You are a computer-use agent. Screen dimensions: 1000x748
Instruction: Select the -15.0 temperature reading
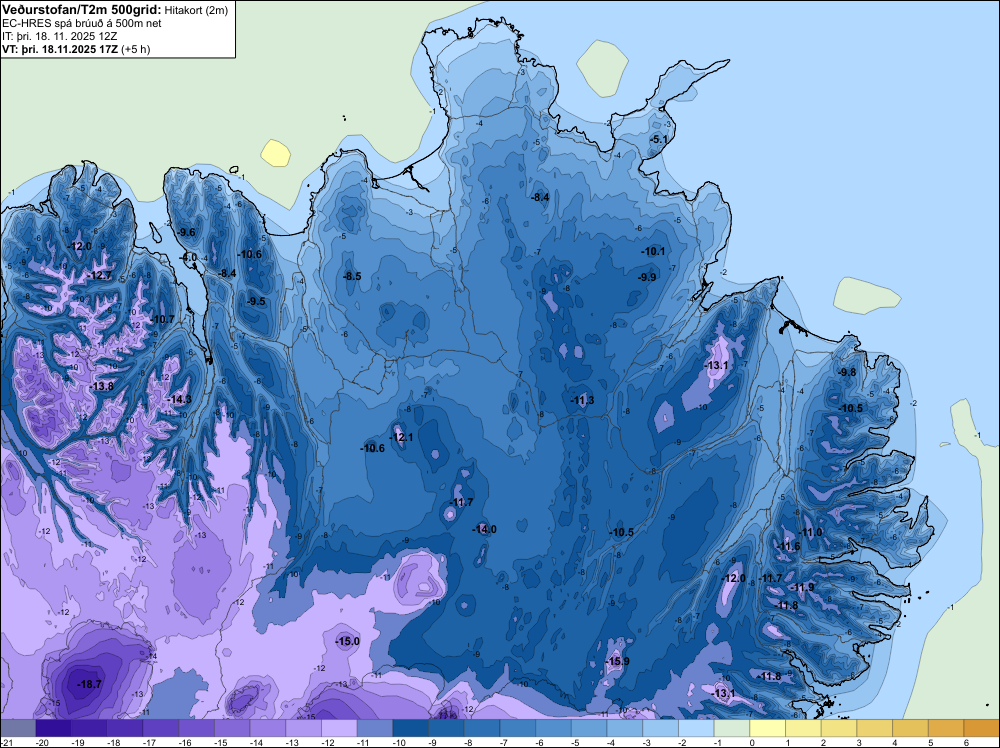pyautogui.click(x=348, y=642)
